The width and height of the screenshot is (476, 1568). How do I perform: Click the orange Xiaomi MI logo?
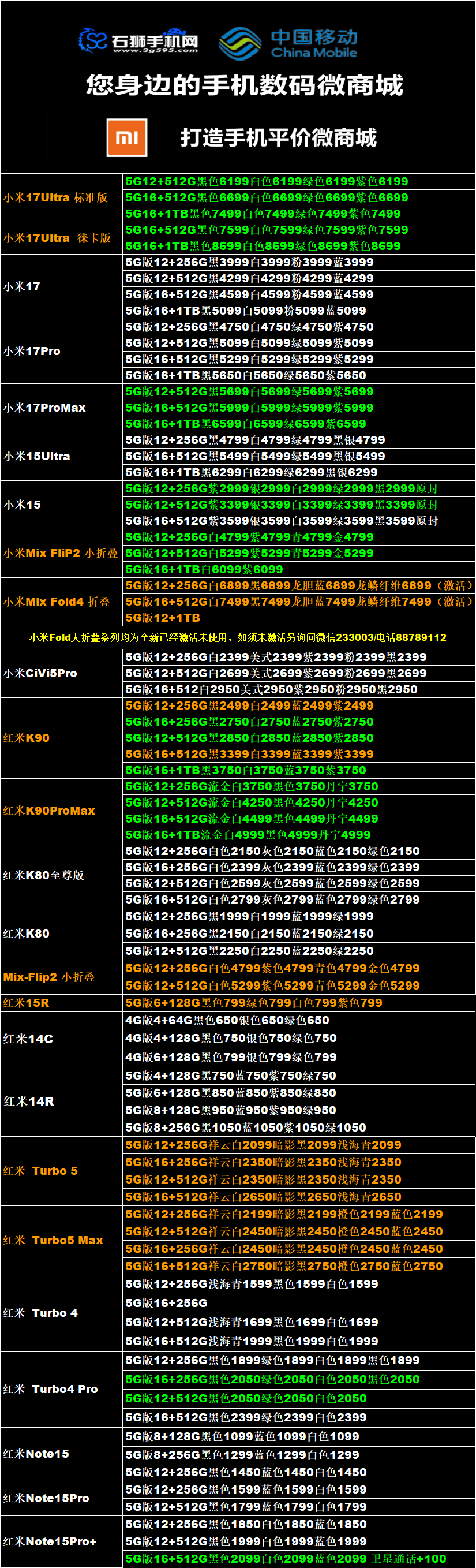[126, 137]
